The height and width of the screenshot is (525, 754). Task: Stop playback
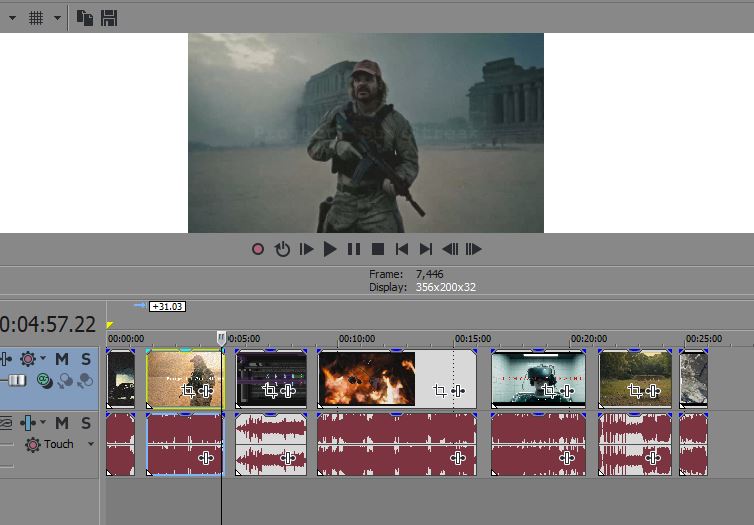tap(378, 249)
